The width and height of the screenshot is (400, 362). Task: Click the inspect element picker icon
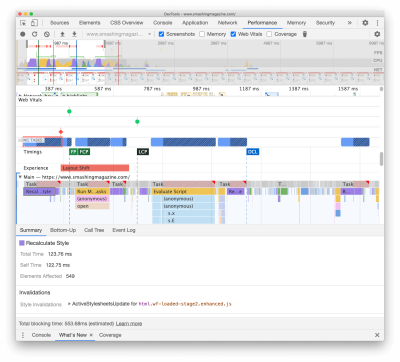(23, 23)
